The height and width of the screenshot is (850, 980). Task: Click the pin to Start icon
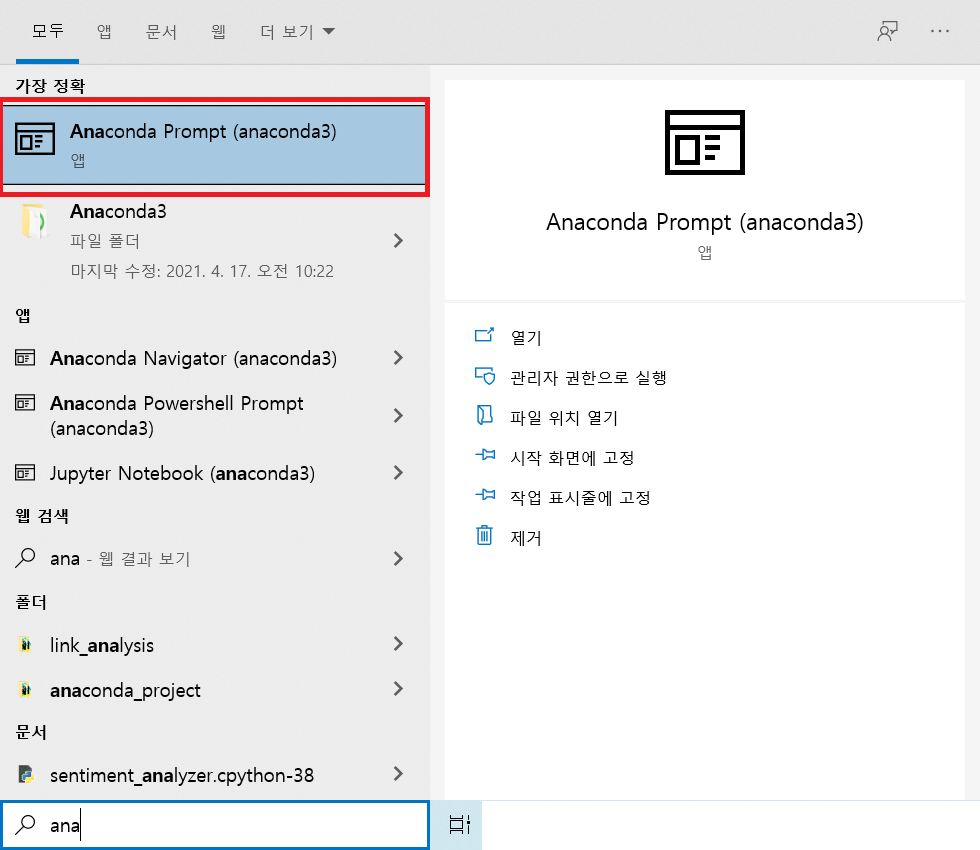click(485, 455)
